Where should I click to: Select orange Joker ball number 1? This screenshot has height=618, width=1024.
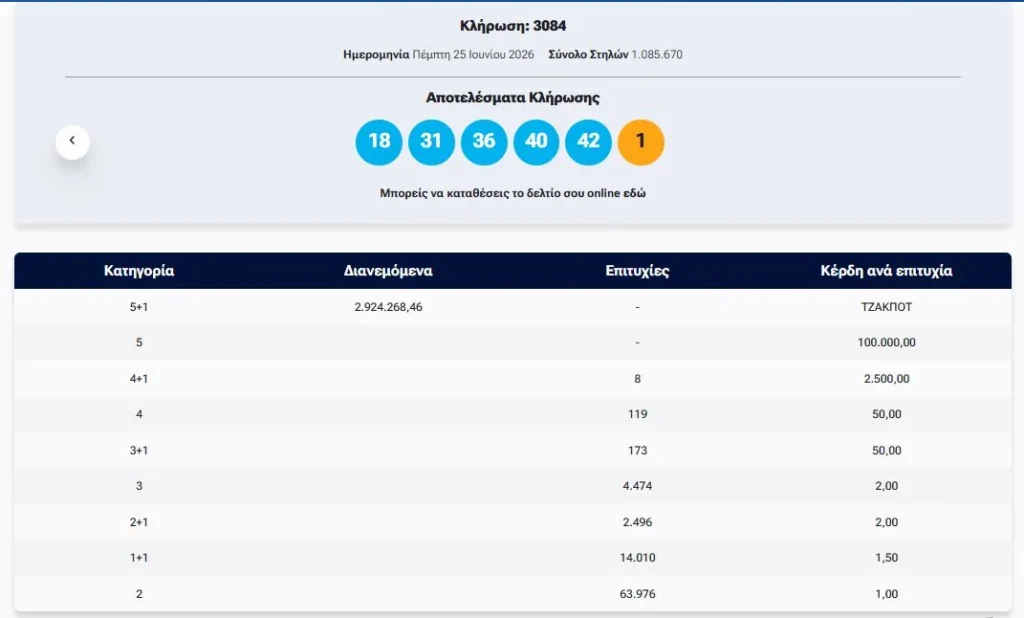(x=641, y=142)
